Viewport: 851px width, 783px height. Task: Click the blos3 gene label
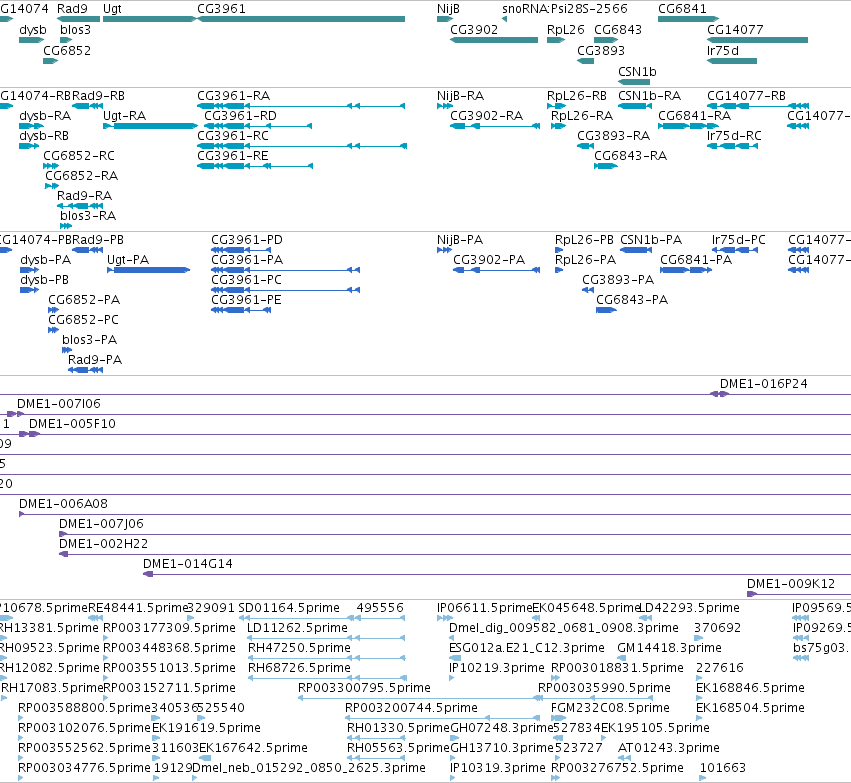point(75,30)
